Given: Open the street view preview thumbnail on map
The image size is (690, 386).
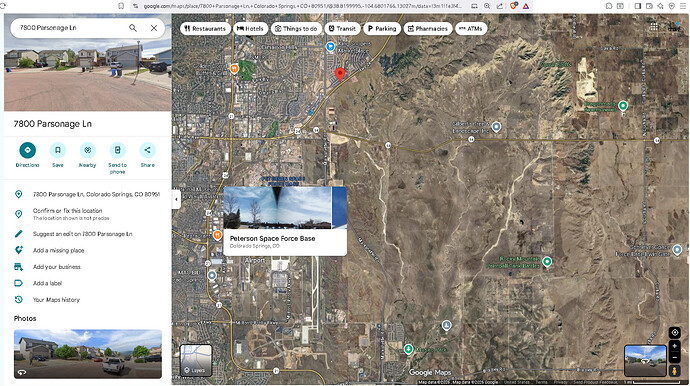Looking at the screenshot, I should pos(645,361).
